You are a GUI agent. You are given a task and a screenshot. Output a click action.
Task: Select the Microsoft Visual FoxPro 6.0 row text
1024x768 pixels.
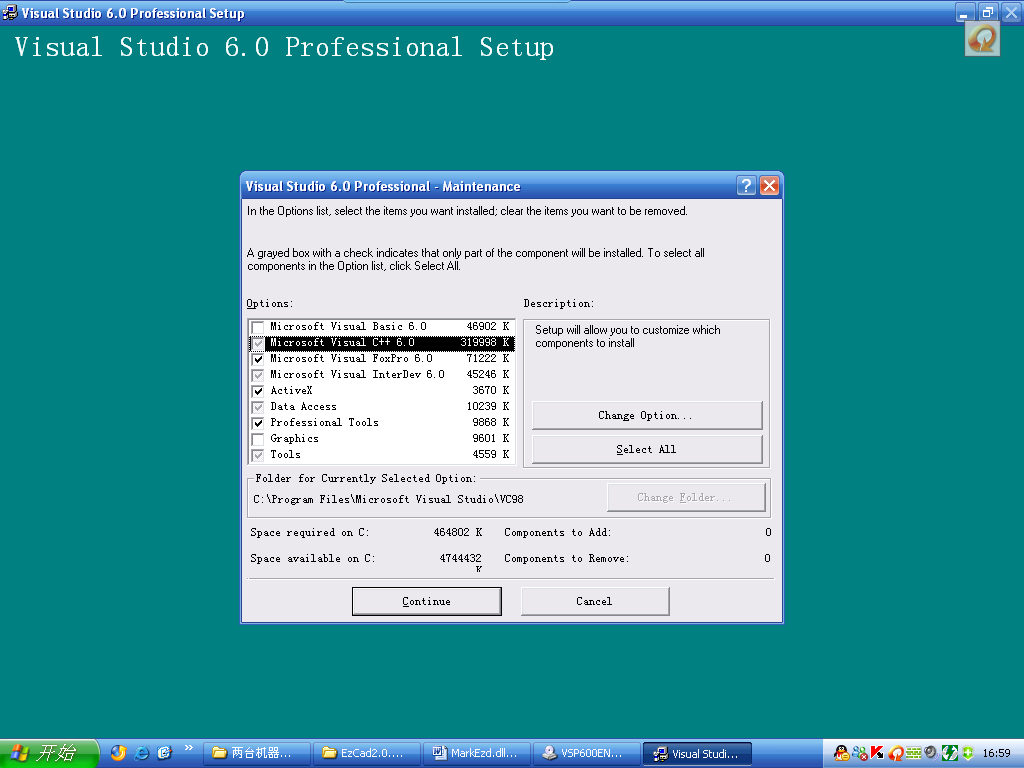pyautogui.click(x=351, y=359)
